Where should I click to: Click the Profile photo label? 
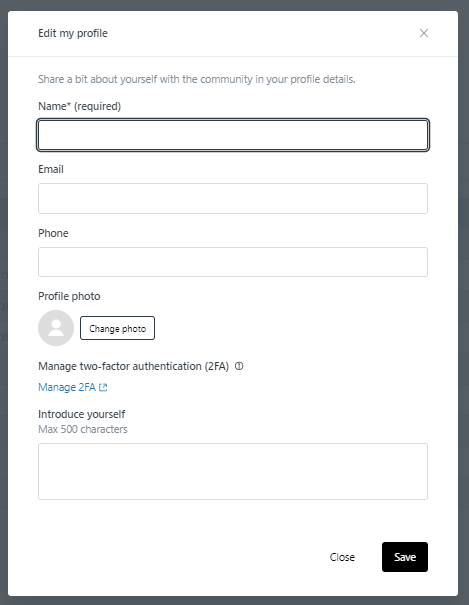(x=69, y=296)
